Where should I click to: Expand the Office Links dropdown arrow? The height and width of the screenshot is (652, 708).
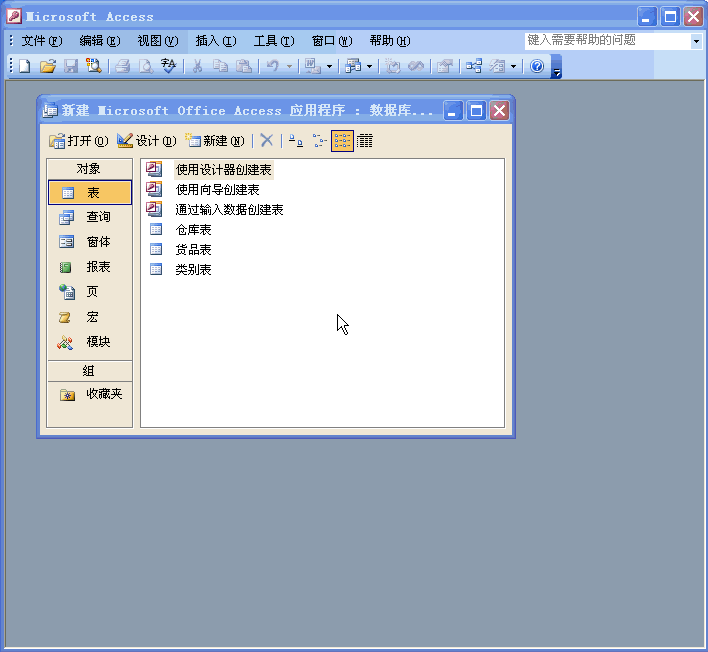tap(329, 67)
